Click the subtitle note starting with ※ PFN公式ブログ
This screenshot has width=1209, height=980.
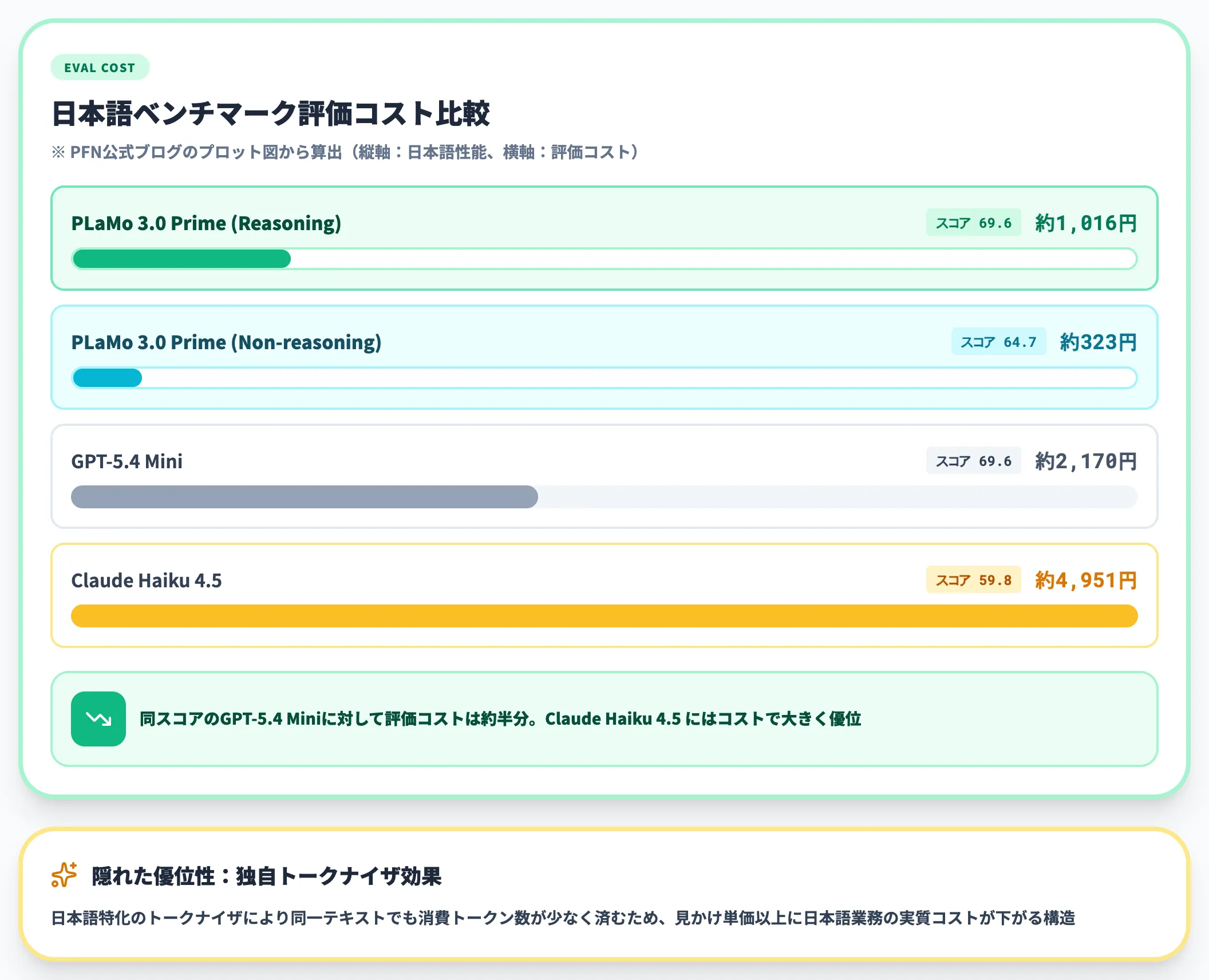(345, 152)
